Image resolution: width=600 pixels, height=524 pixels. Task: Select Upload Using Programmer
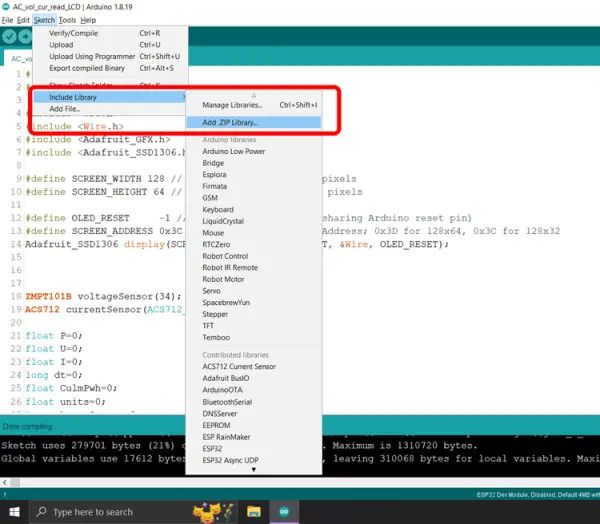[110, 56]
